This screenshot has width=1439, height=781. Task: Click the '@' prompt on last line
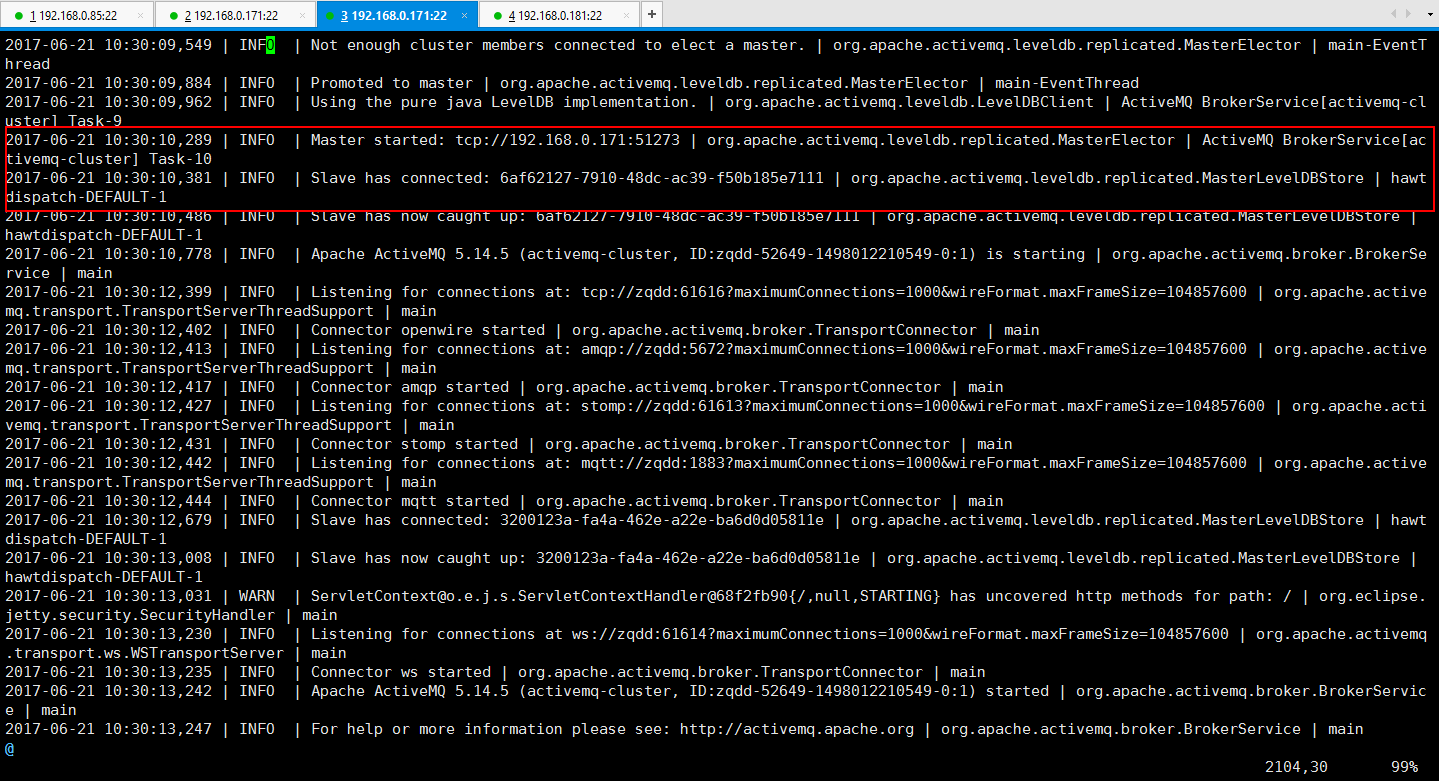(x=9, y=748)
